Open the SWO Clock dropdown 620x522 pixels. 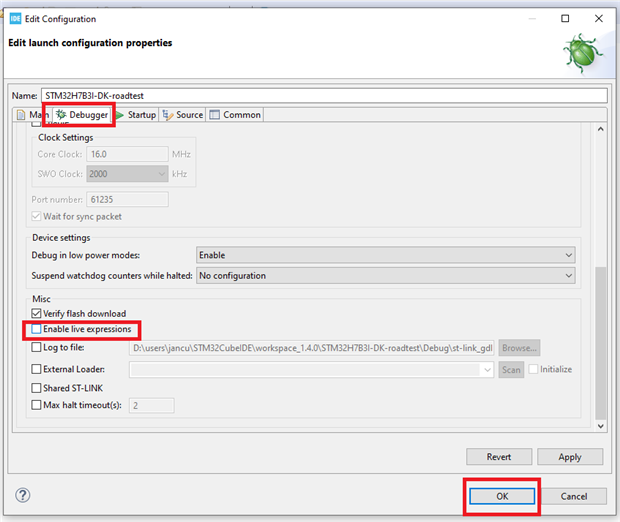tap(127, 174)
